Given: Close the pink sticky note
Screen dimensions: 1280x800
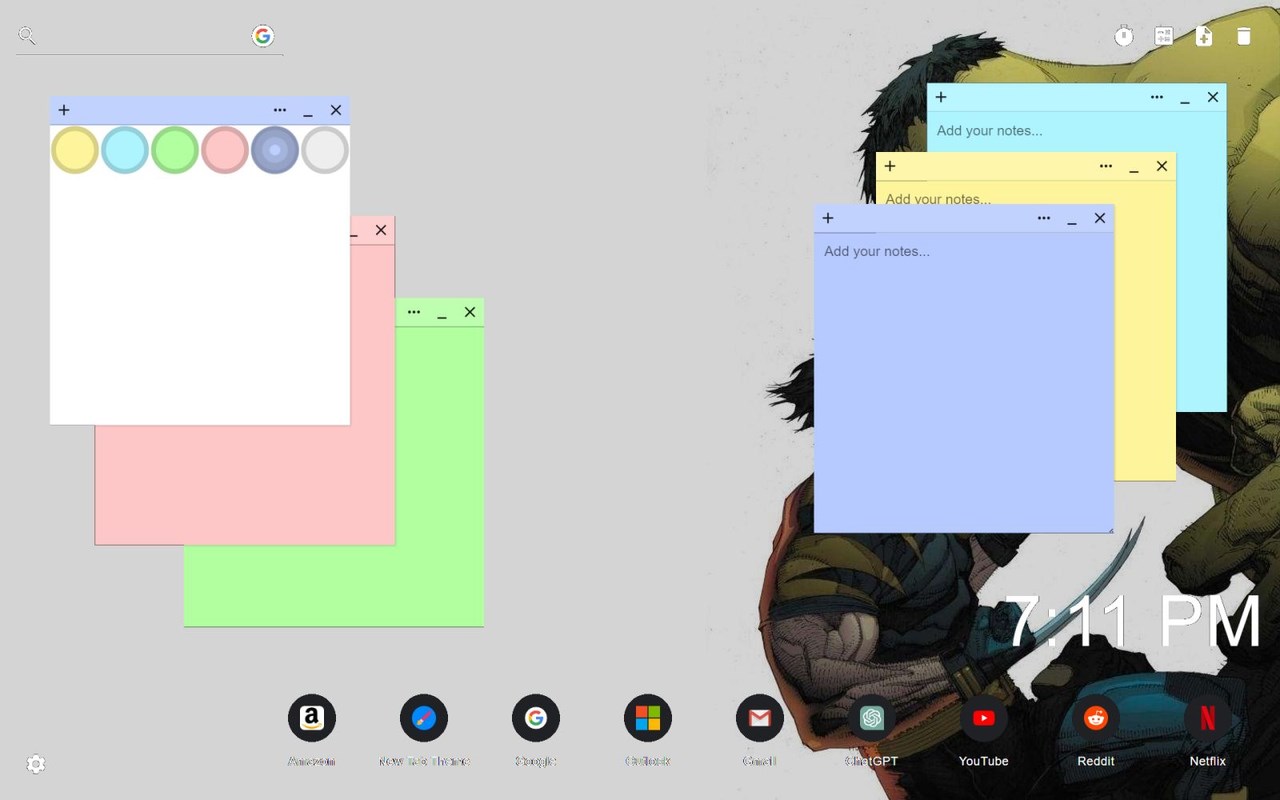Looking at the screenshot, I should point(381,230).
